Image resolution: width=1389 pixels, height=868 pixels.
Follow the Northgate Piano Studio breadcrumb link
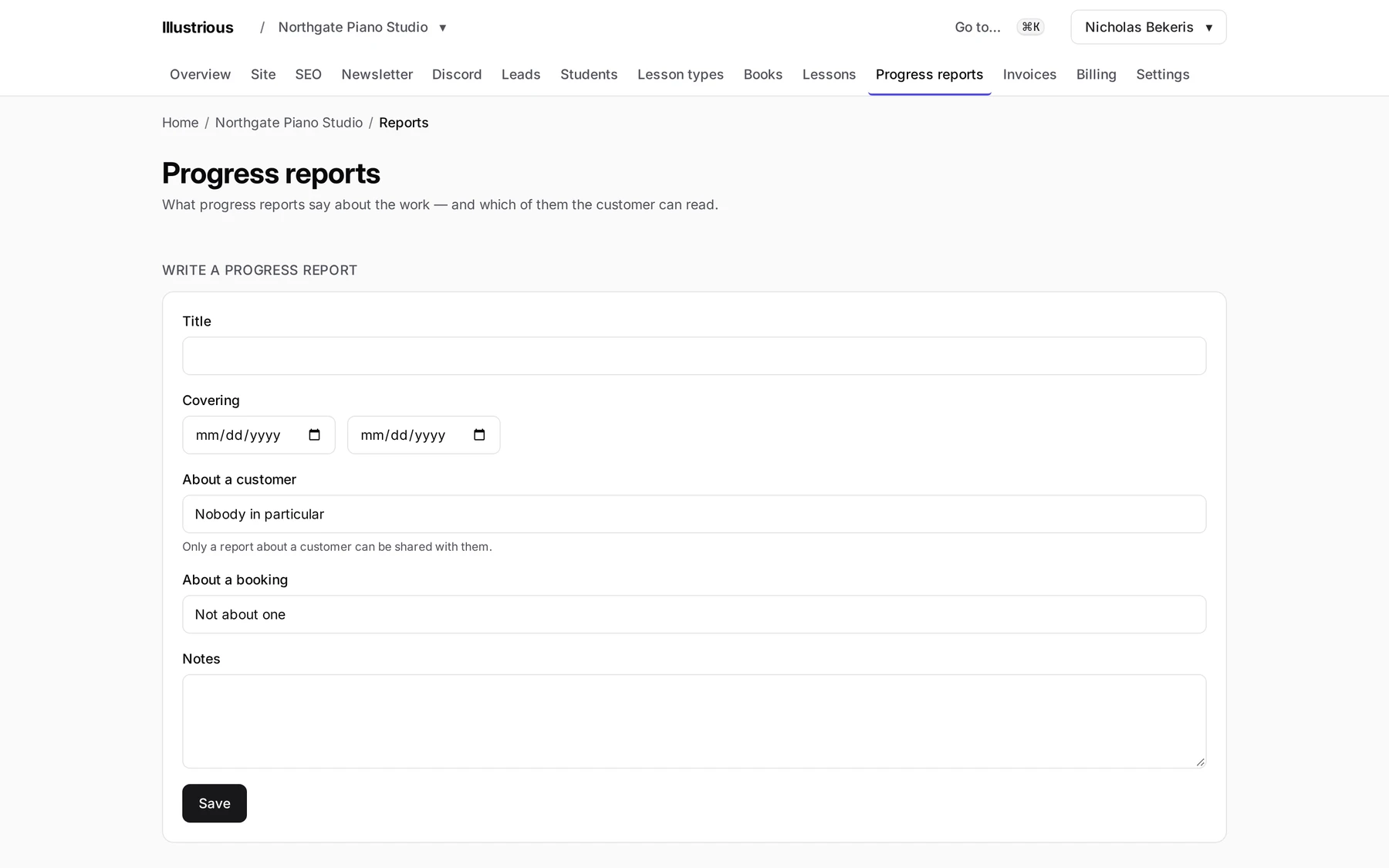tap(289, 123)
